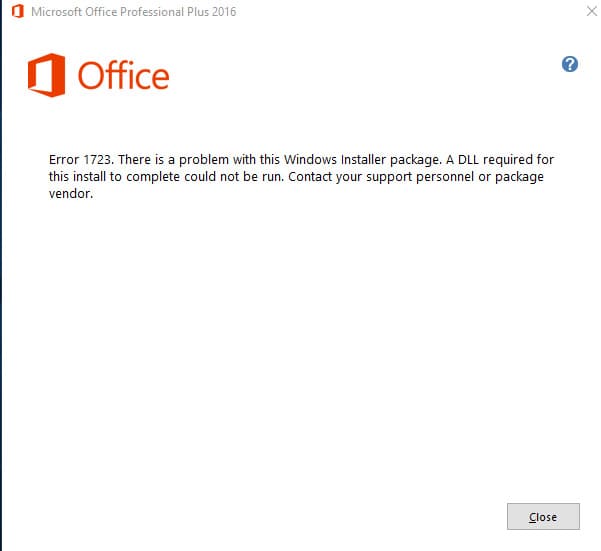Click the blue help question mark icon

[x=570, y=64]
